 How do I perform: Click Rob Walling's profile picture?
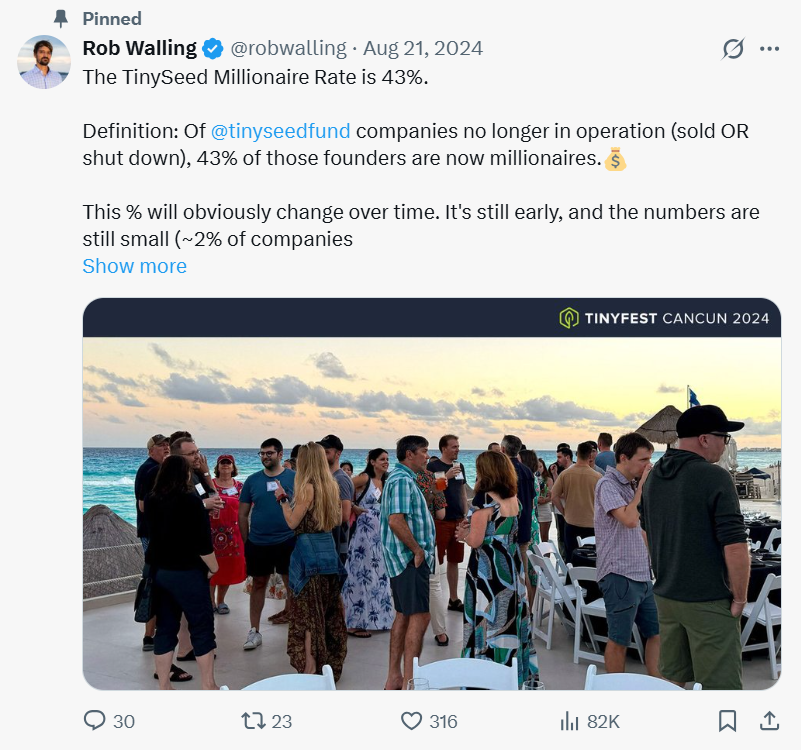[x=43, y=62]
